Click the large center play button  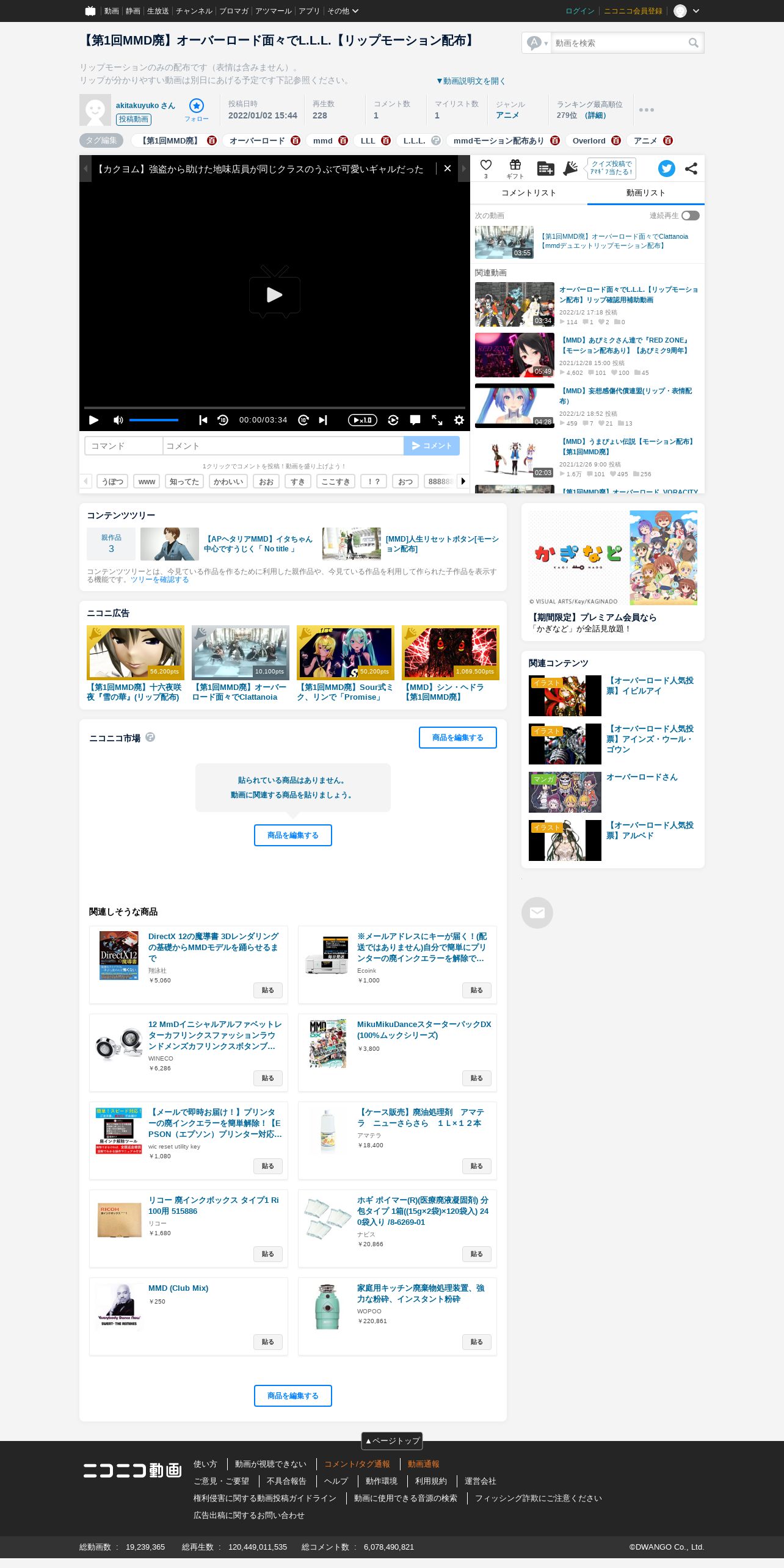click(275, 292)
